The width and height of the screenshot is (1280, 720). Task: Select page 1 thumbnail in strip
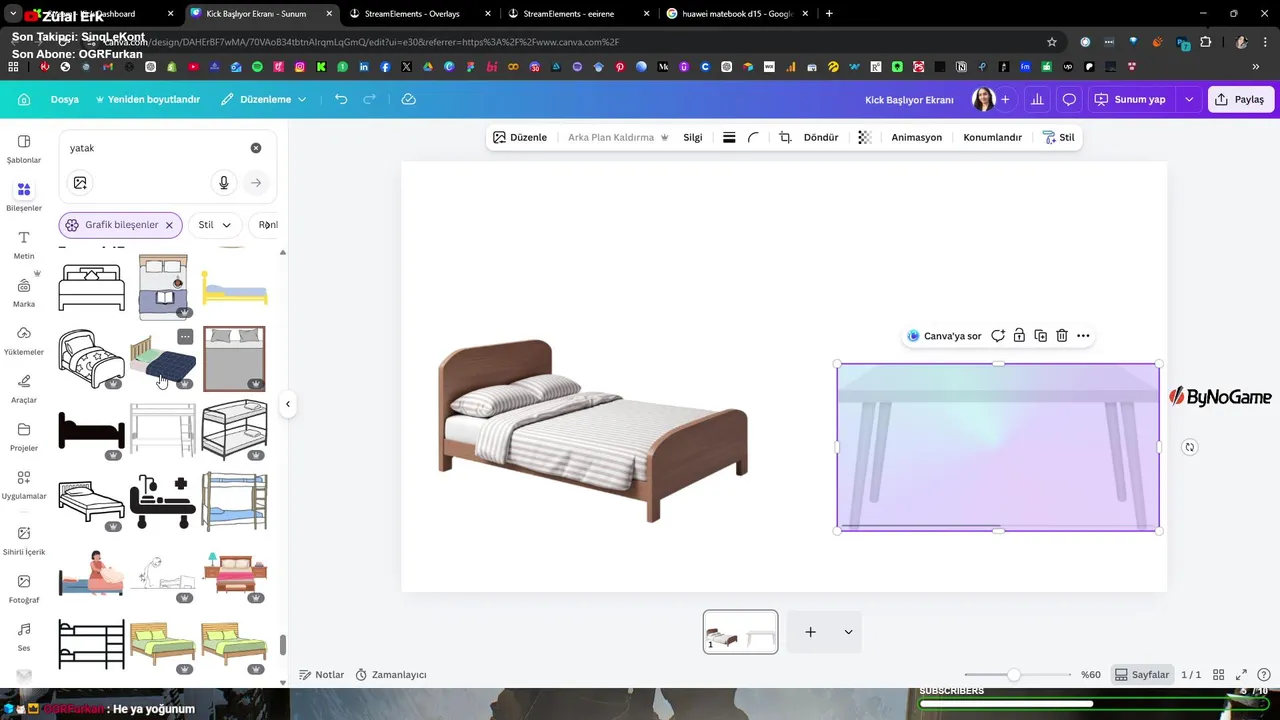pos(740,632)
